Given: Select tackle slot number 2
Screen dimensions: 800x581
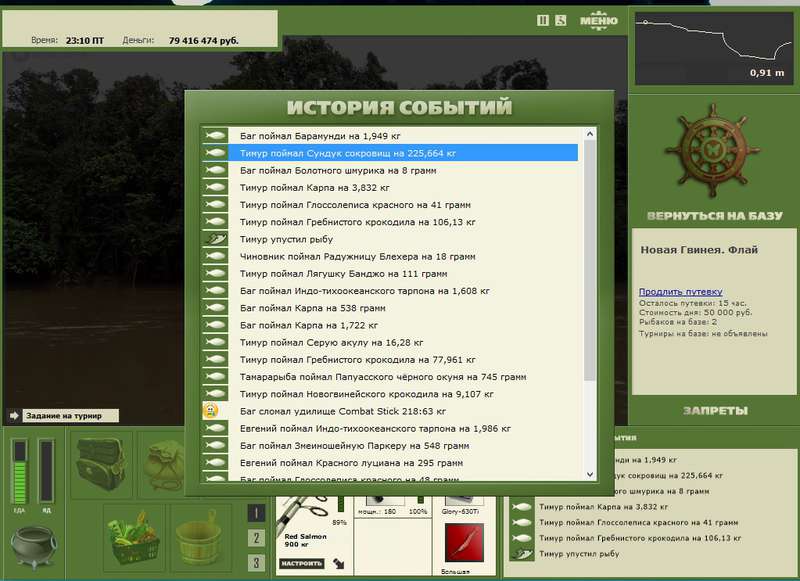Looking at the screenshot, I should click(256, 538).
